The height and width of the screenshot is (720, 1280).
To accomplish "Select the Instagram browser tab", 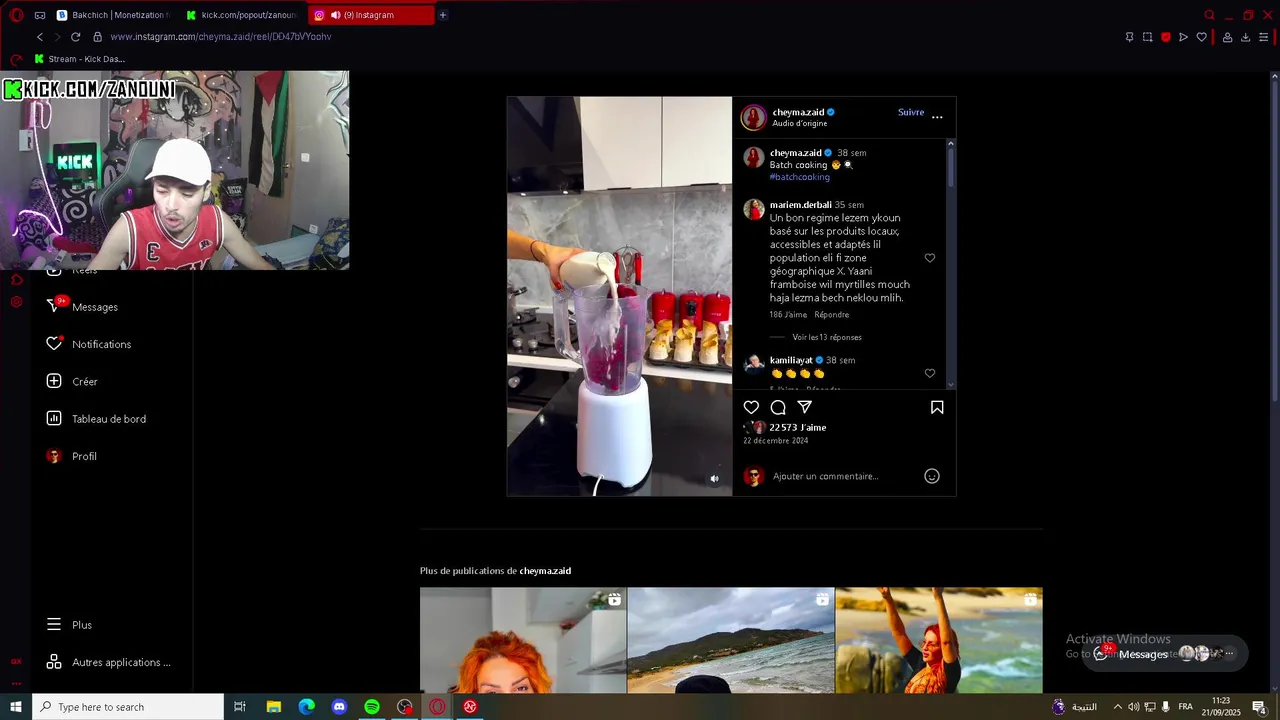I will tap(370, 15).
